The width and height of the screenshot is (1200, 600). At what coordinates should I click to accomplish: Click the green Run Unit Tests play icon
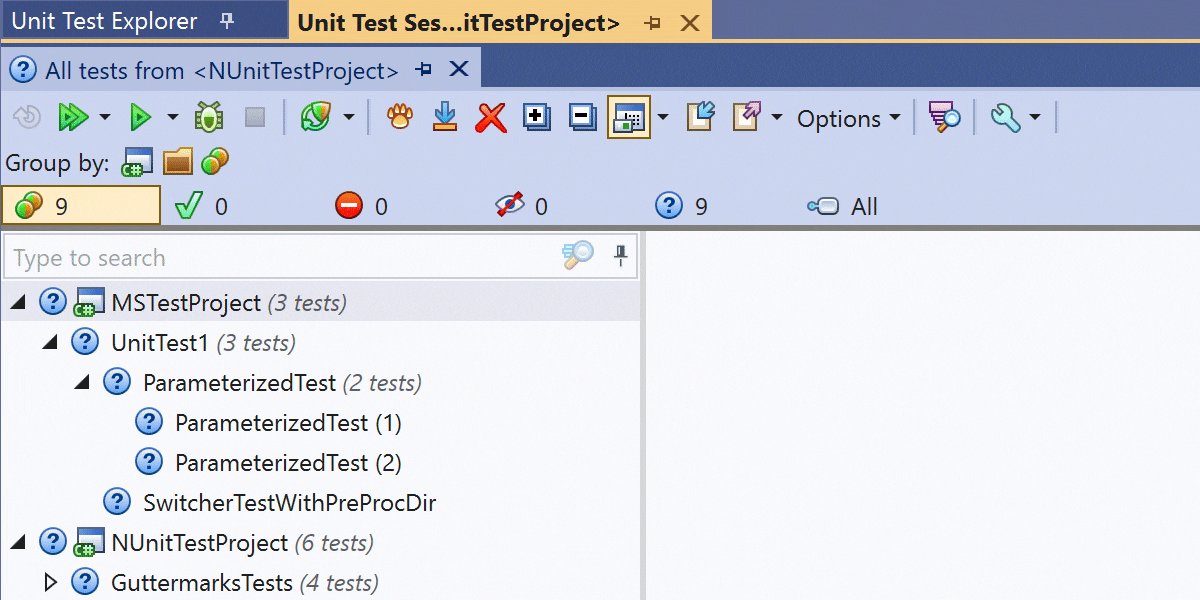click(x=141, y=118)
